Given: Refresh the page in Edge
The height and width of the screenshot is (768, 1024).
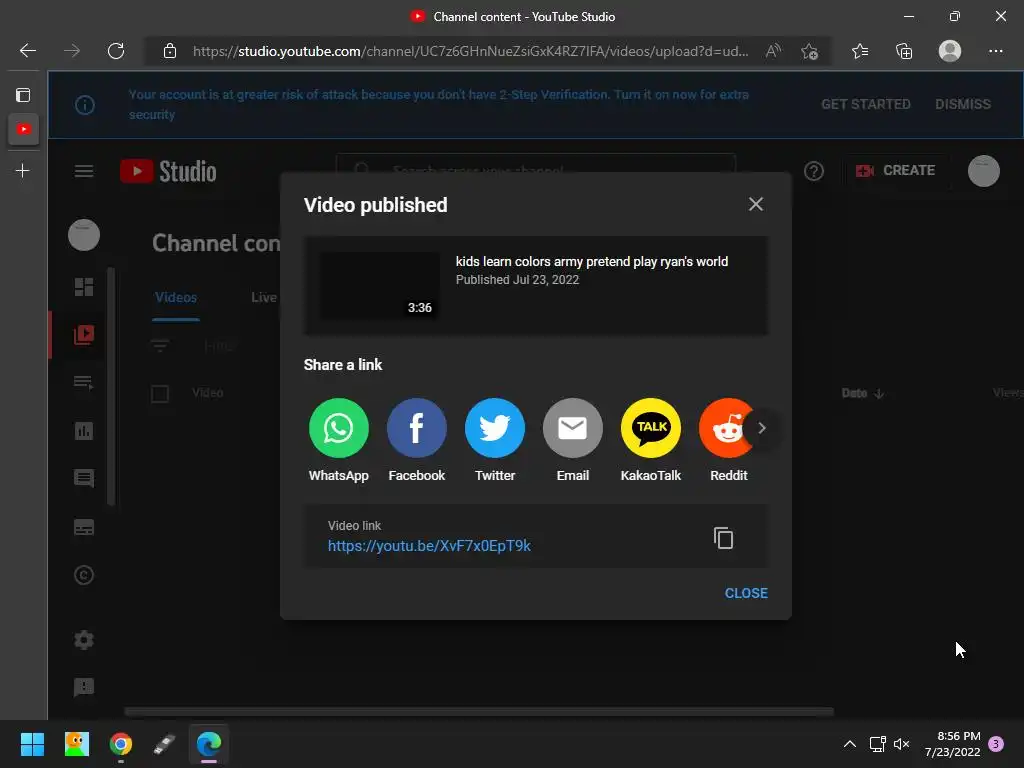Looking at the screenshot, I should coord(116,51).
